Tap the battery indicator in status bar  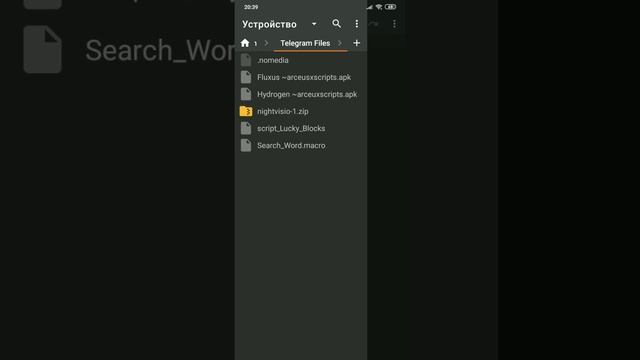[x=391, y=7]
